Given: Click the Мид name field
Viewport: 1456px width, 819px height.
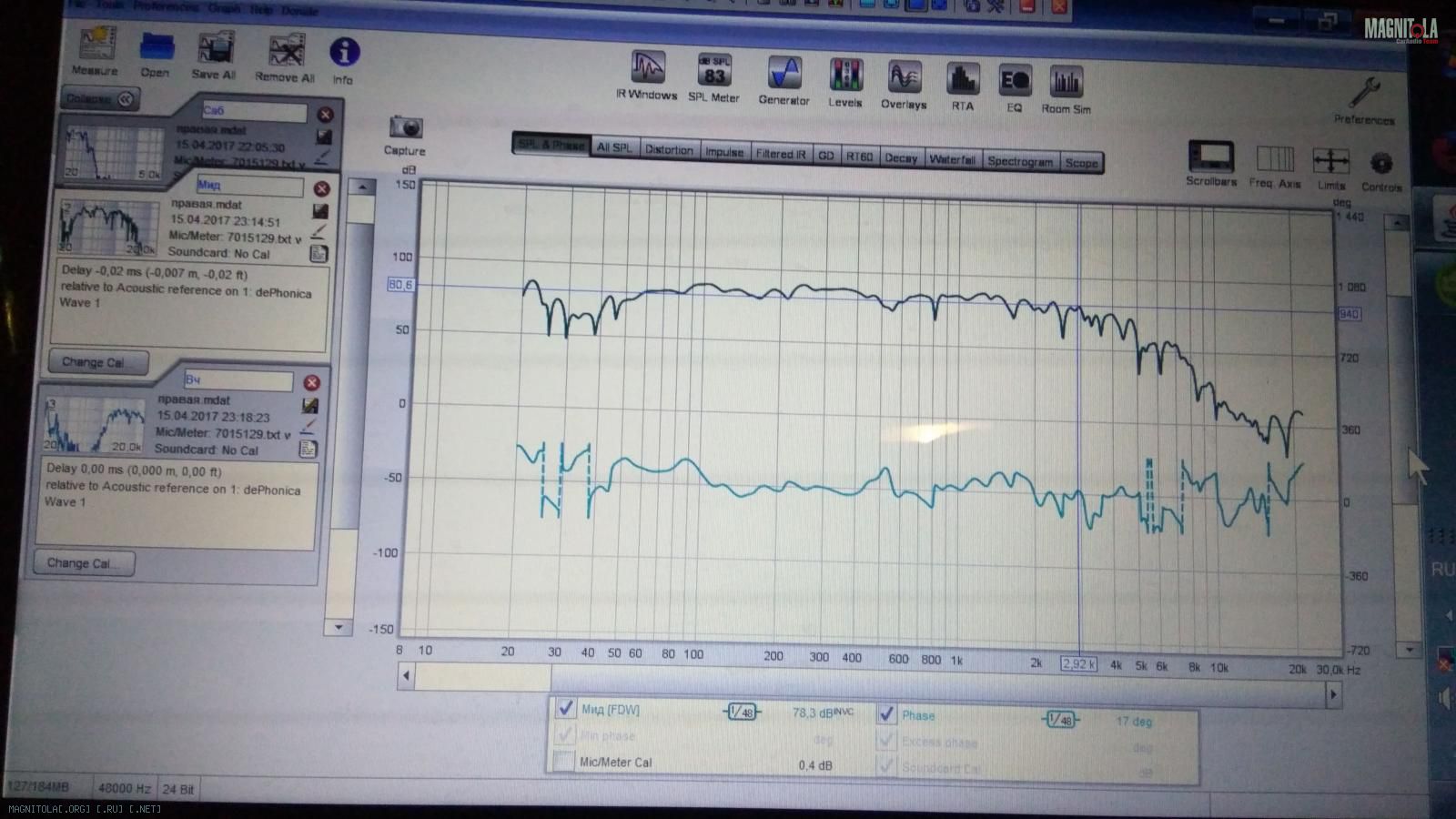Looking at the screenshot, I should (249, 186).
